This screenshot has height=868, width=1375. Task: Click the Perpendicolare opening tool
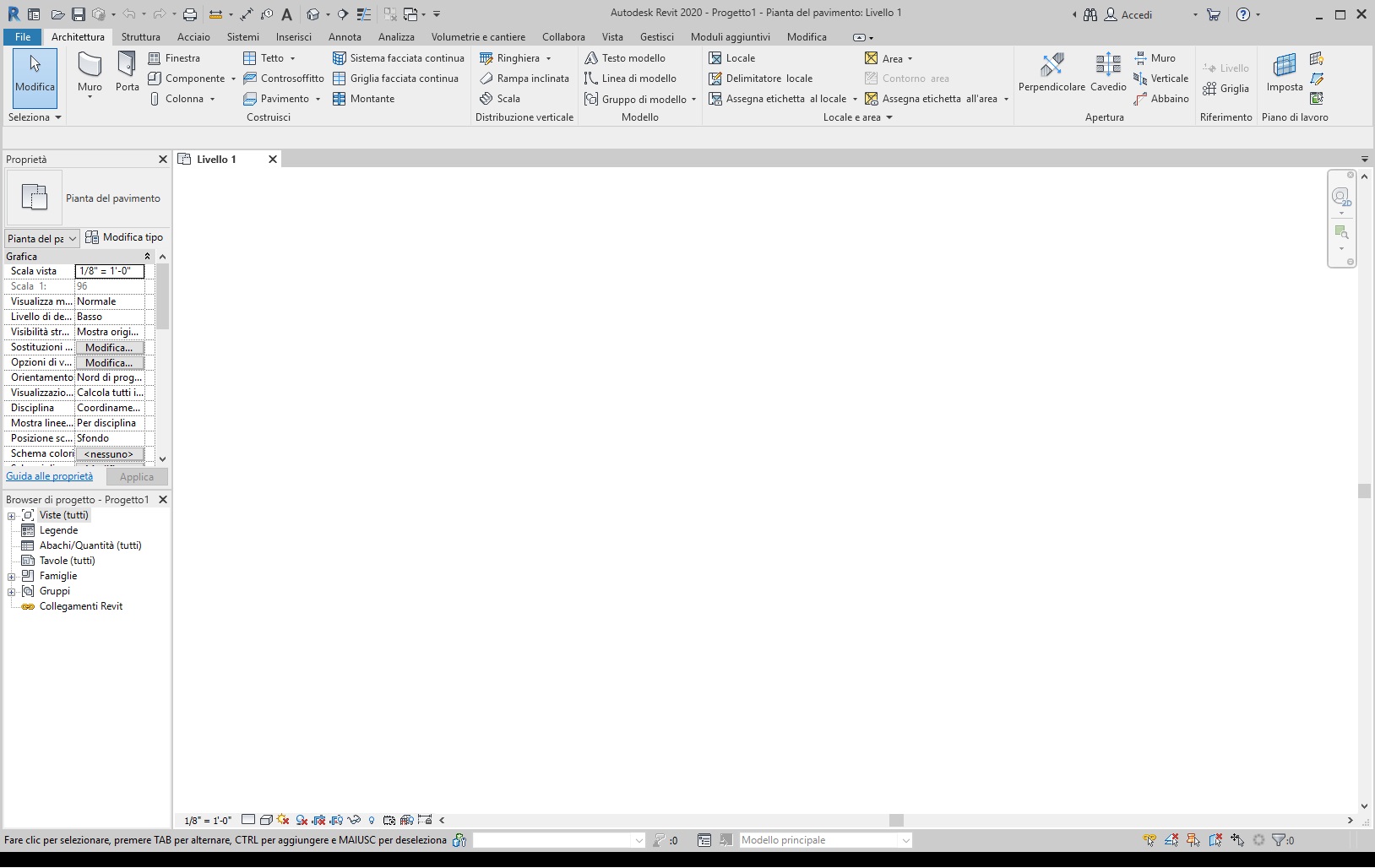(x=1052, y=72)
